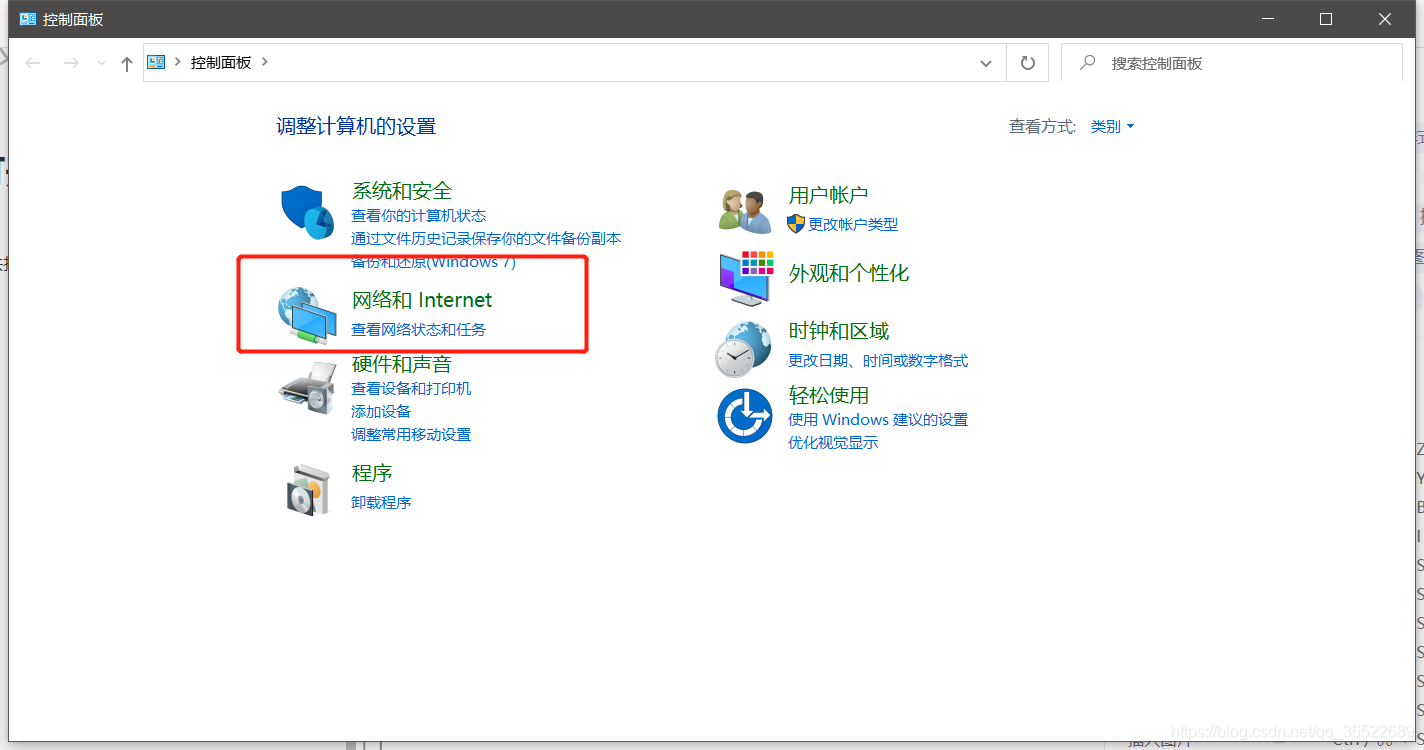Go forward with the right arrow
Image resolution: width=1424 pixels, height=750 pixels.
click(70, 63)
